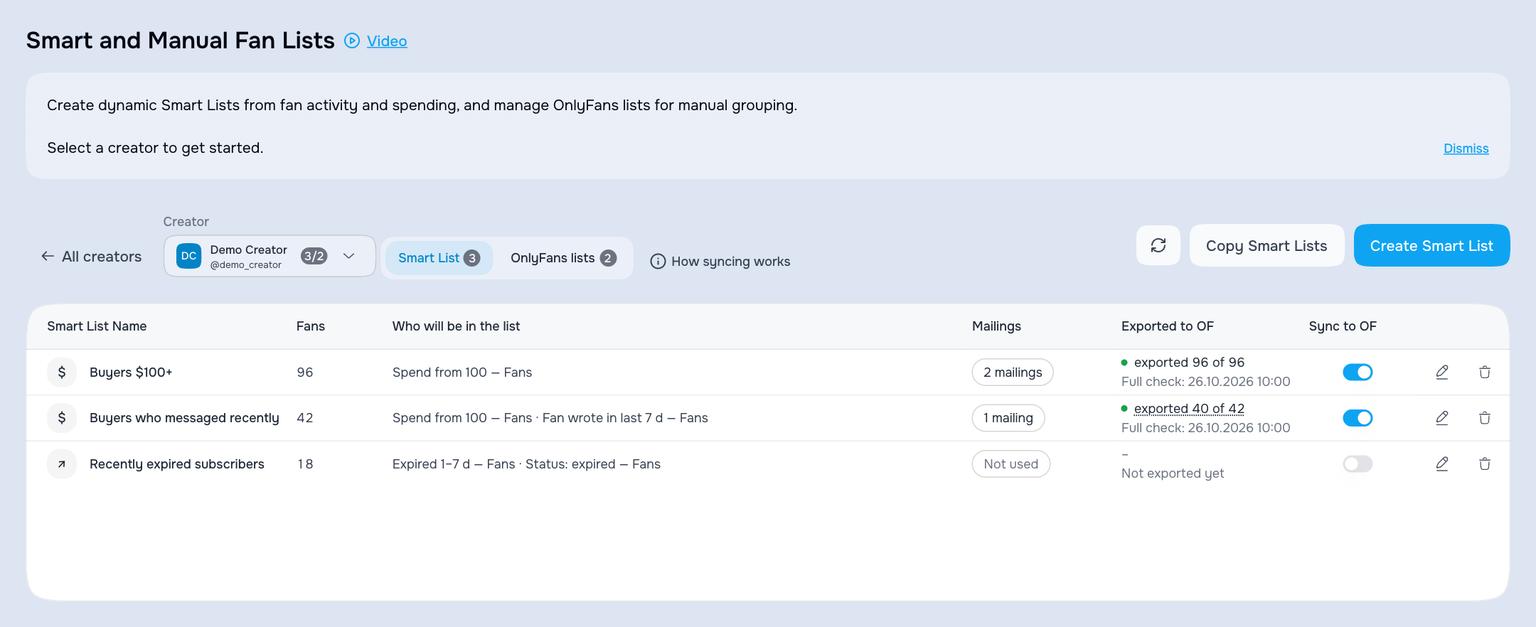The height and width of the screenshot is (627, 1536).
Task: Click dollar icon for Buyers $100+
Action: point(62,372)
